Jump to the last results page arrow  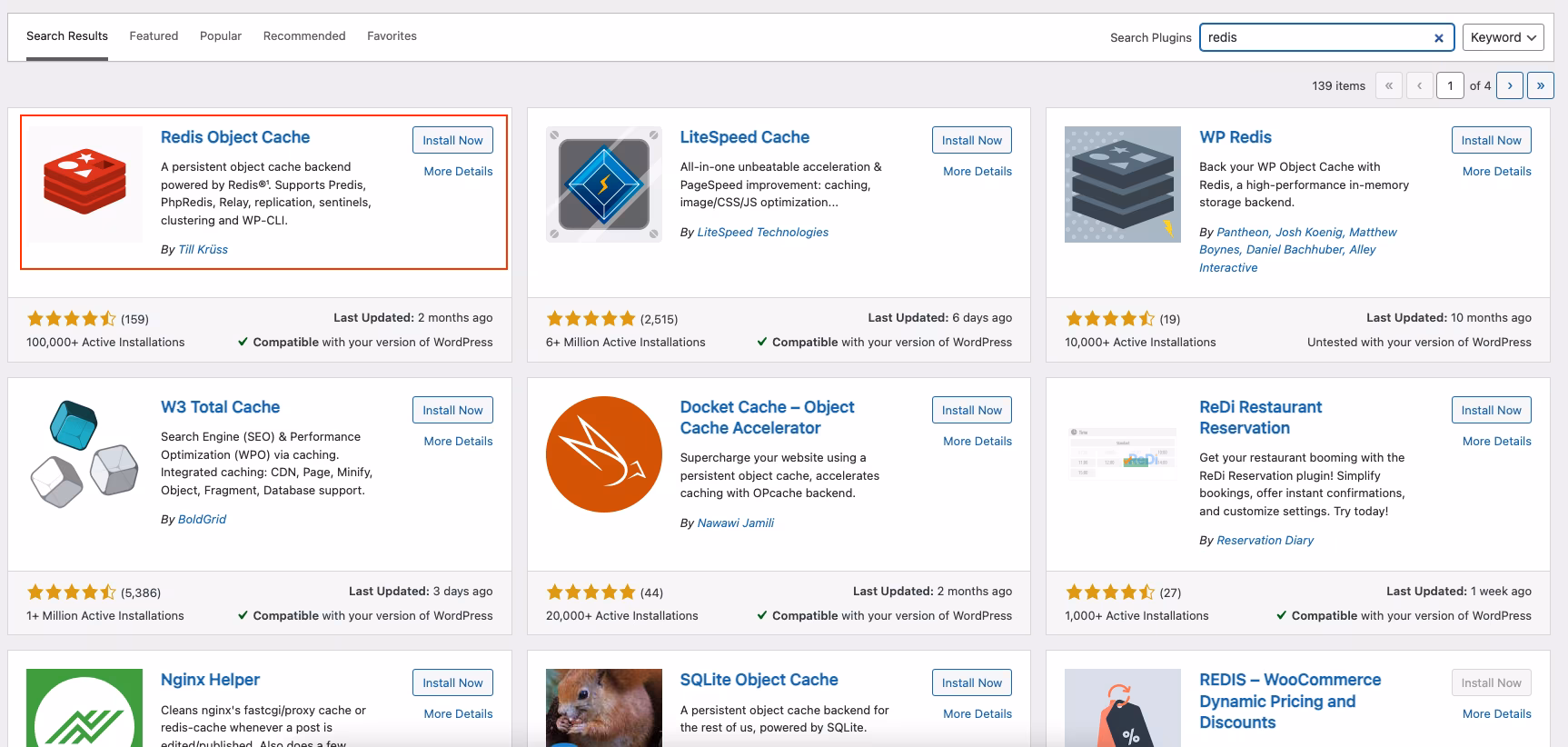(1541, 85)
